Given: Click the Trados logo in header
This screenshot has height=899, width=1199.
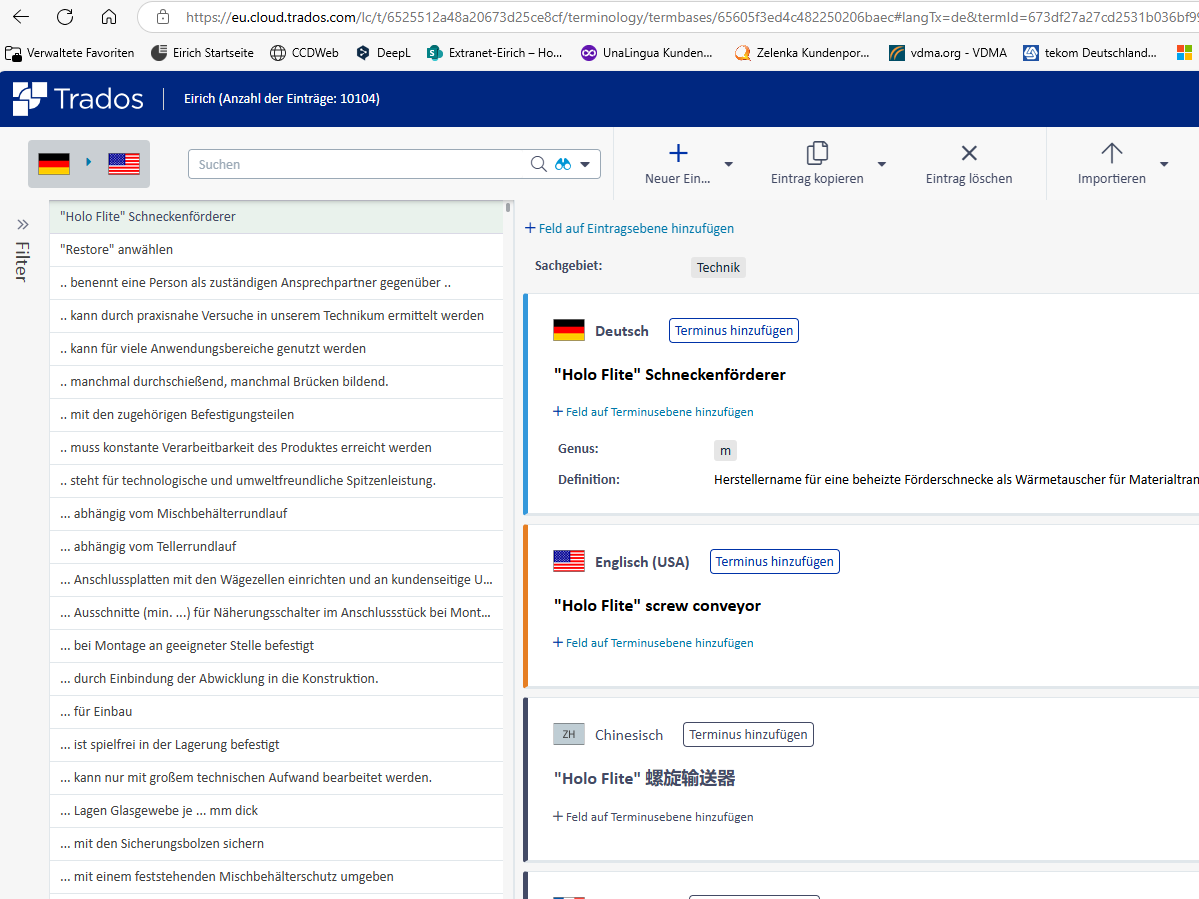Looking at the screenshot, I should [x=77, y=99].
